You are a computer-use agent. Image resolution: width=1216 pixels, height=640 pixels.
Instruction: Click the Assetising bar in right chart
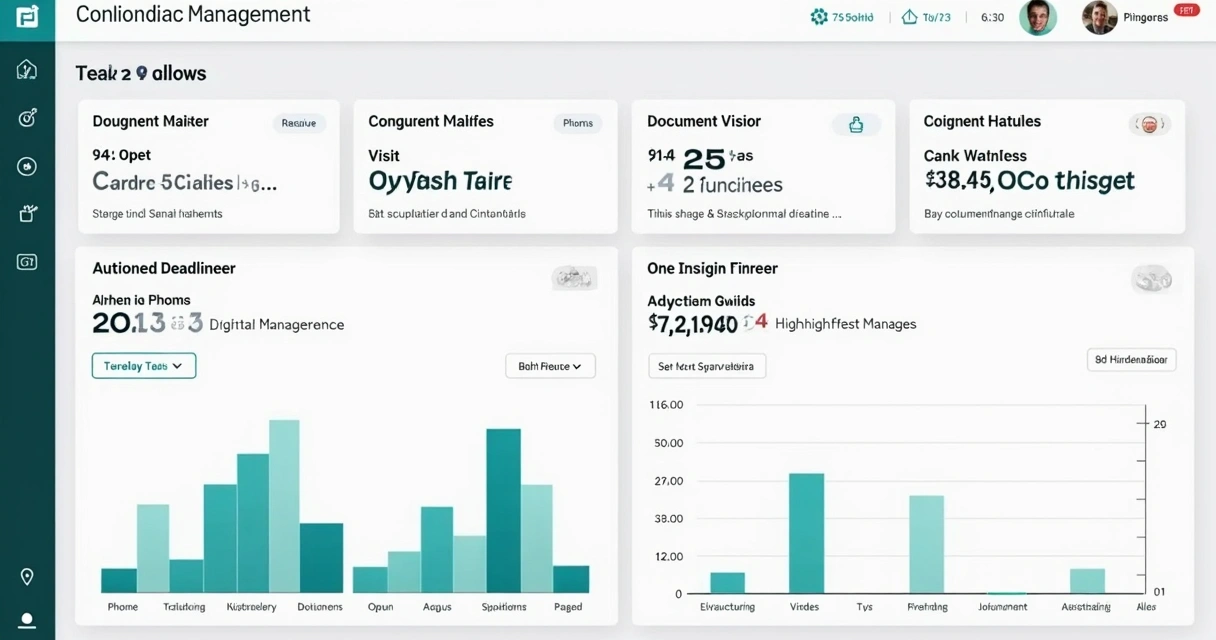point(1087,581)
